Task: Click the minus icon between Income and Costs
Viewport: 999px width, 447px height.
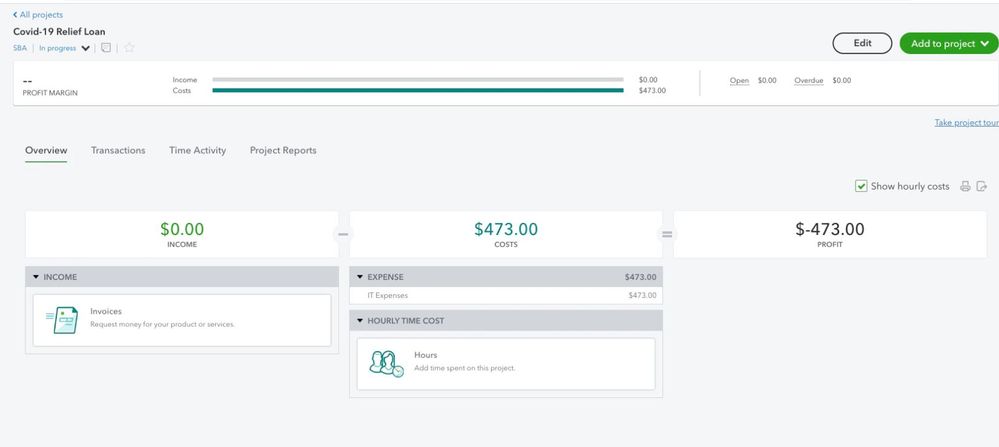Action: click(342, 234)
